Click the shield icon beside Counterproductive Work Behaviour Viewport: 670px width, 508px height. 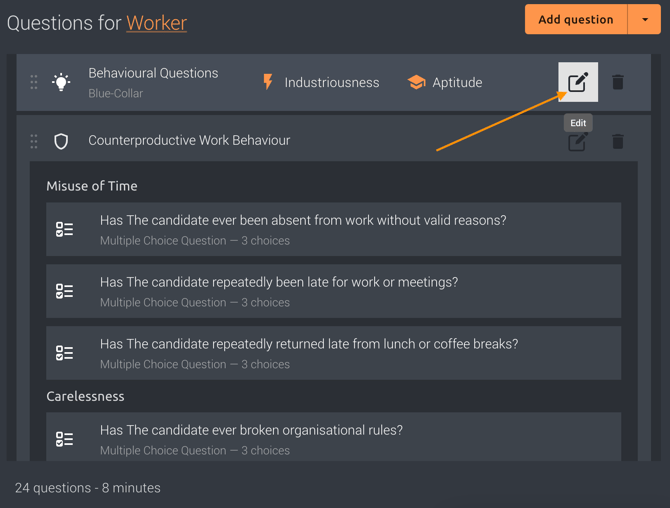pyautogui.click(x=61, y=141)
